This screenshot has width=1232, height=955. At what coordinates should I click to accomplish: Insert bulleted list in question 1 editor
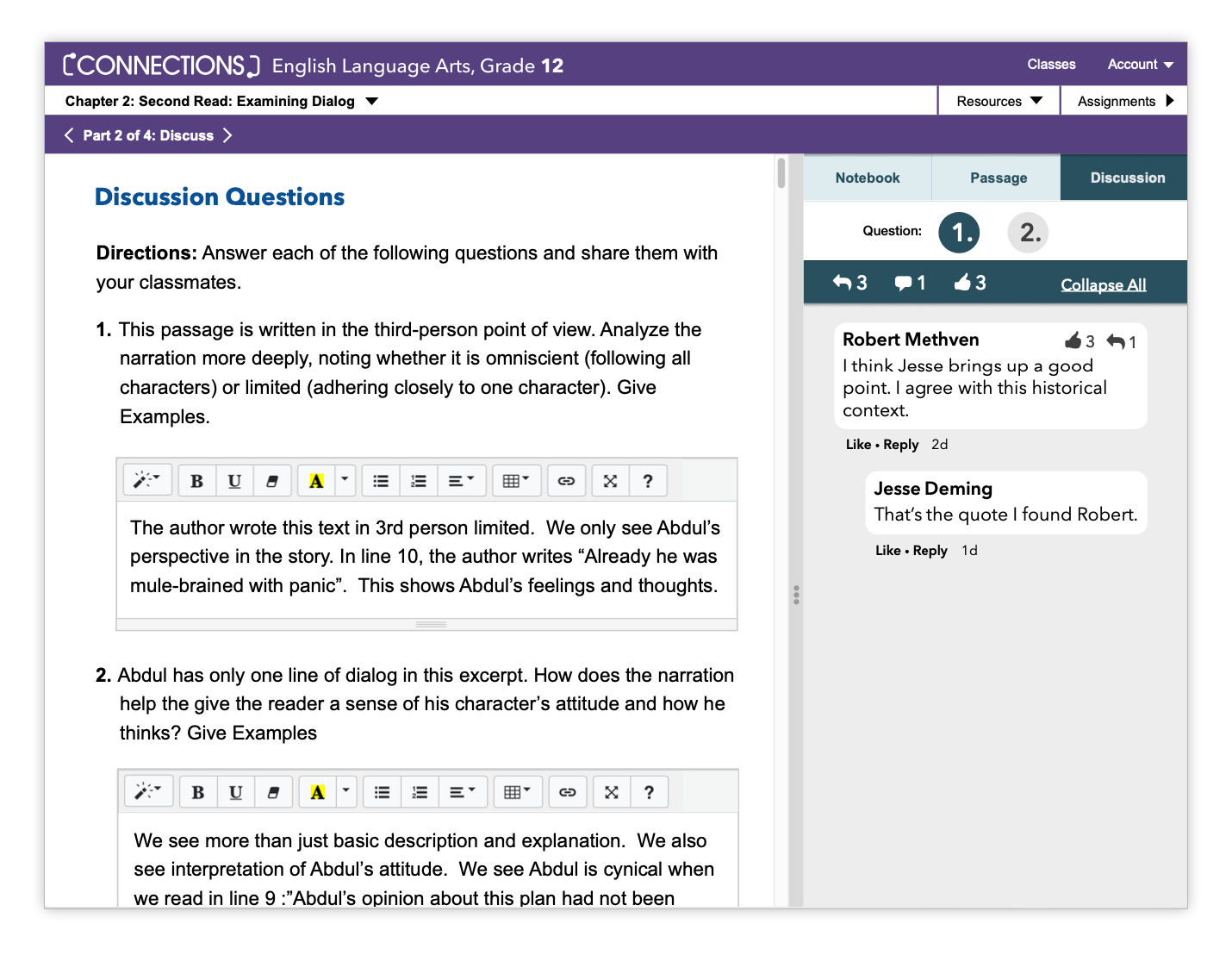click(x=381, y=480)
